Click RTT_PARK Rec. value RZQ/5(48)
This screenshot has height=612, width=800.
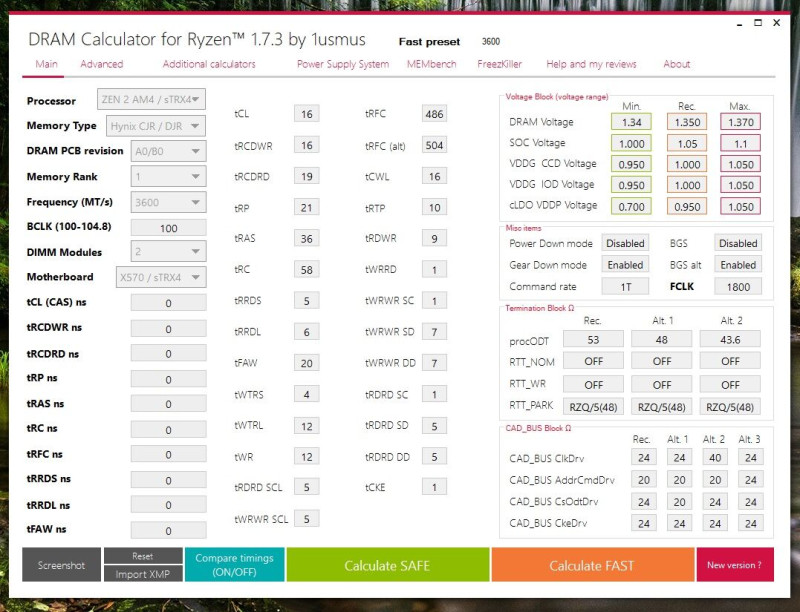593,407
